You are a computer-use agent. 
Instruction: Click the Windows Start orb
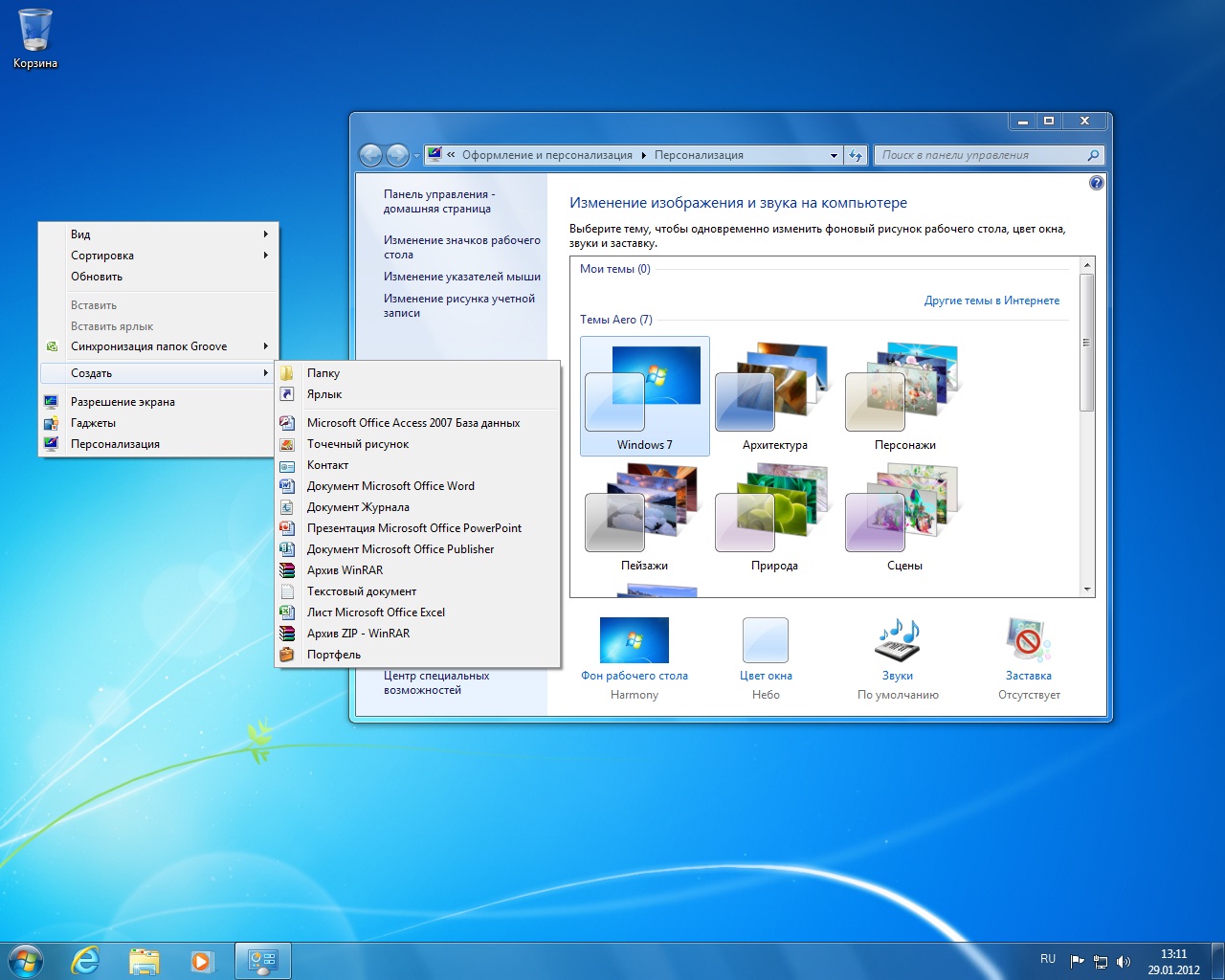pyautogui.click(x=26, y=961)
